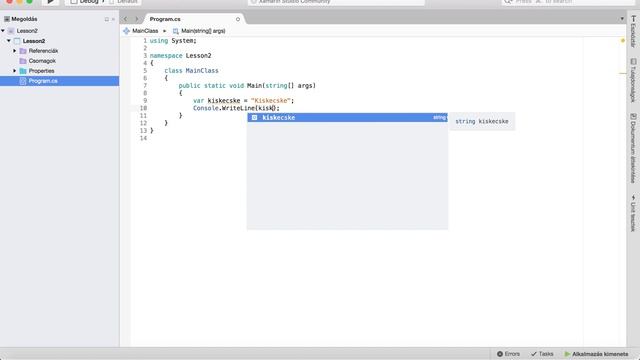640x360 pixels.
Task: Navigate back with the left arrow
Action: tap(125, 19)
